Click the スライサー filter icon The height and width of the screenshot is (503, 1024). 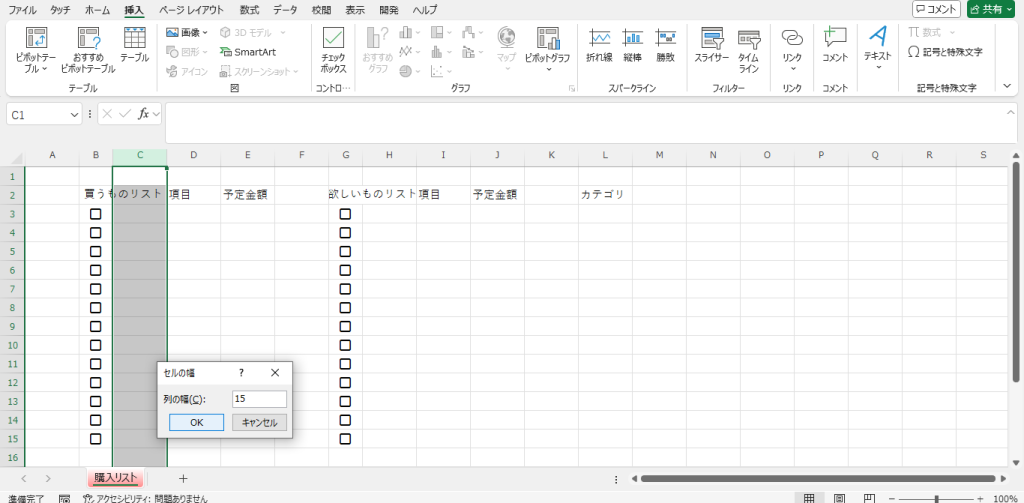[712, 40]
